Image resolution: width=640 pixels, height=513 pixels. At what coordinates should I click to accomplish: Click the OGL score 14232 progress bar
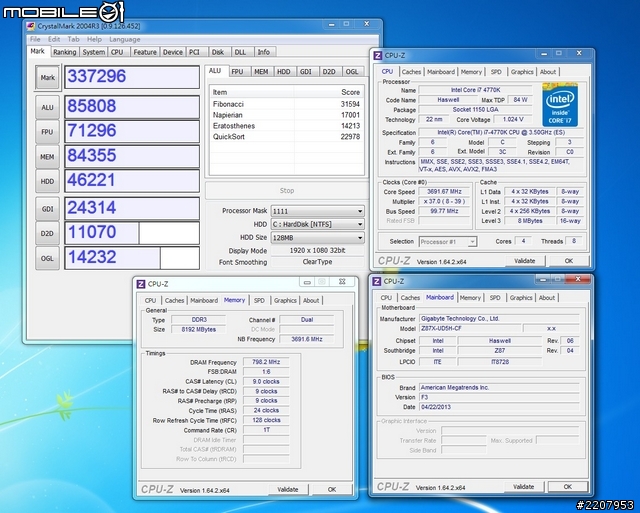click(132, 258)
